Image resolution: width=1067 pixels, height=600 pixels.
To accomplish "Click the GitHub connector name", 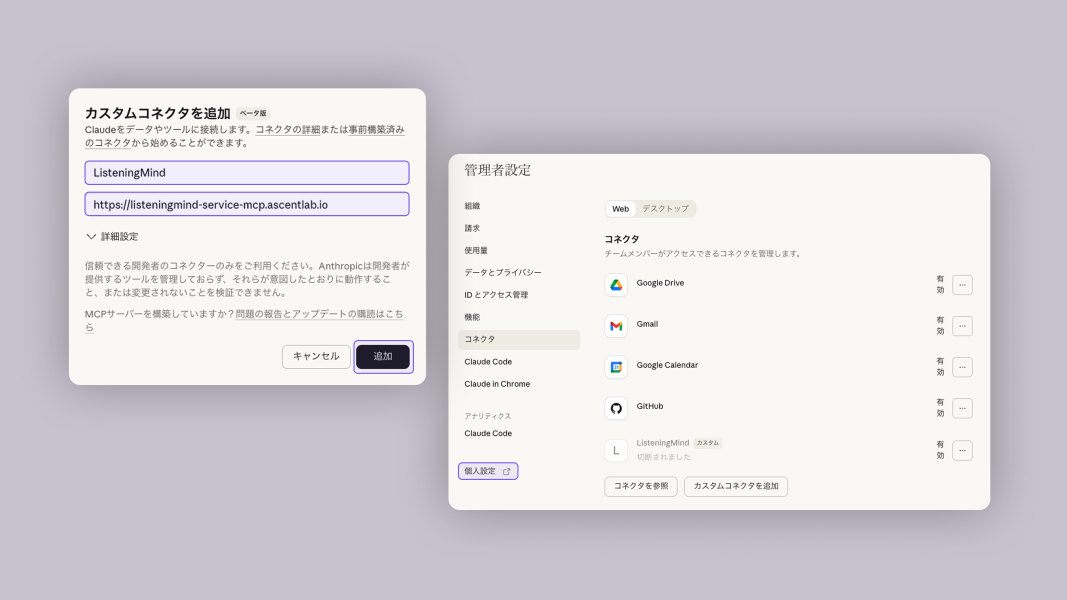I will tap(650, 406).
